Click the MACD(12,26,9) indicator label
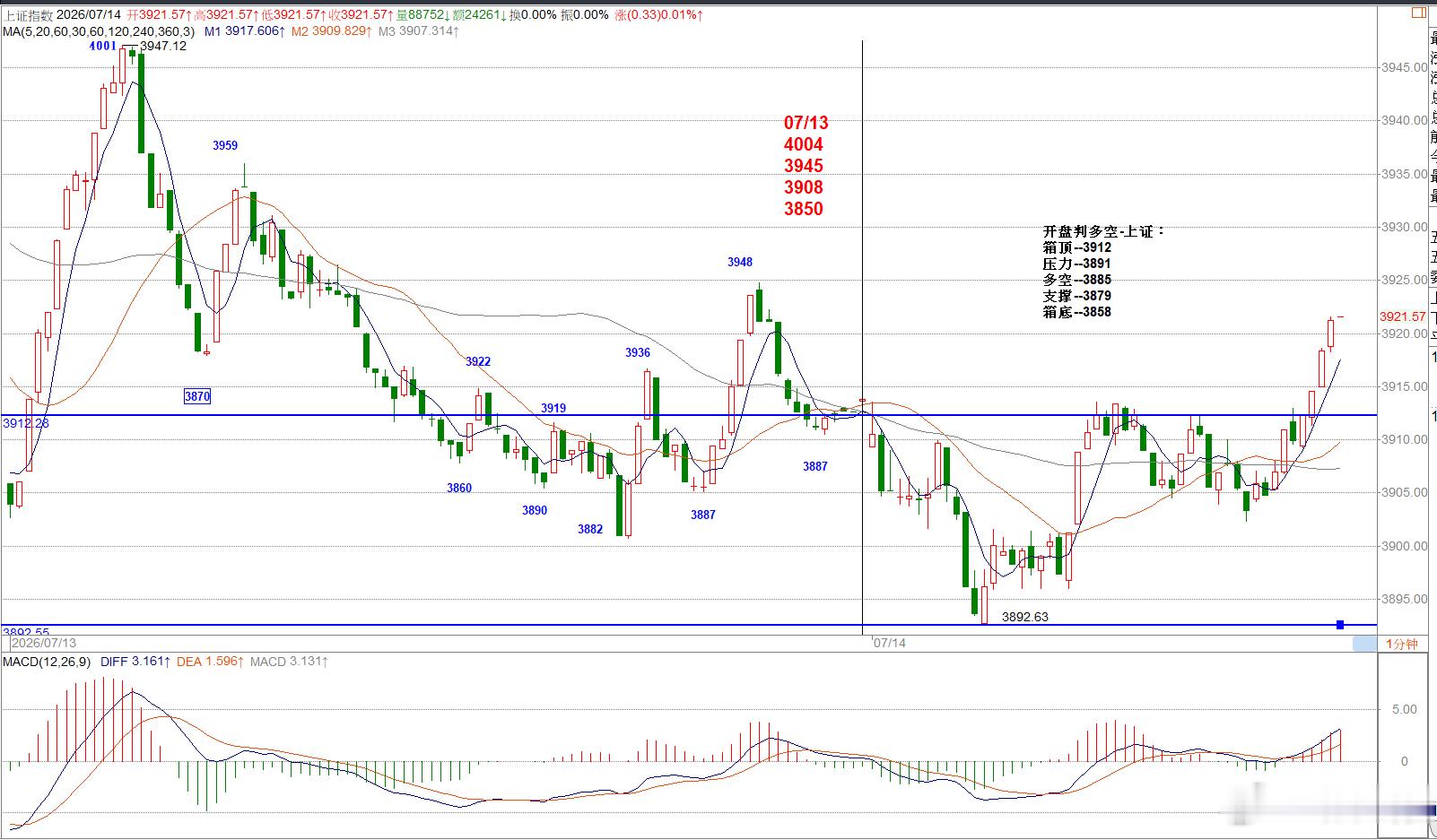 point(47,662)
